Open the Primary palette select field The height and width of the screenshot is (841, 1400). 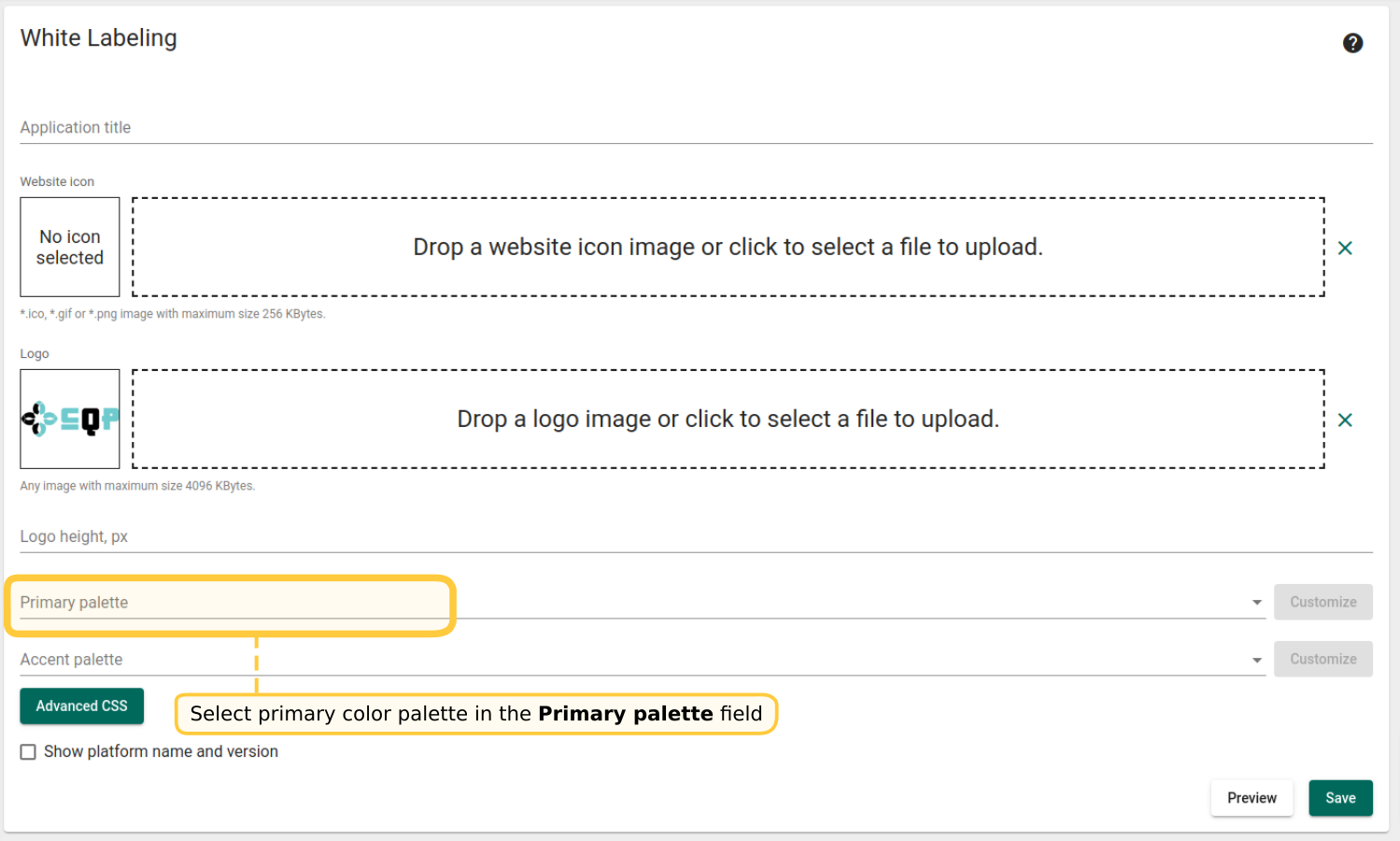tap(635, 603)
